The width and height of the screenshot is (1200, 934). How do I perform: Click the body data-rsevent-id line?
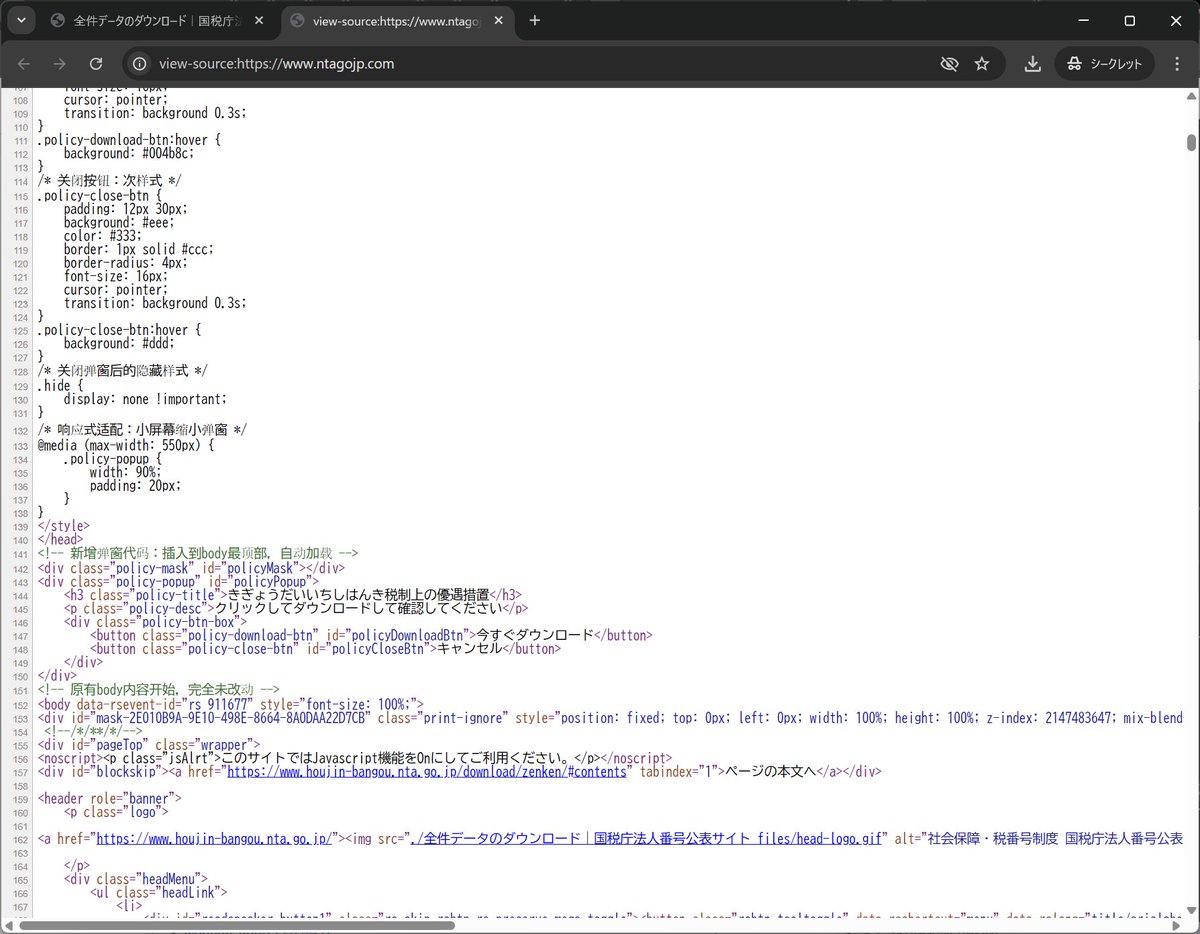tap(230, 703)
